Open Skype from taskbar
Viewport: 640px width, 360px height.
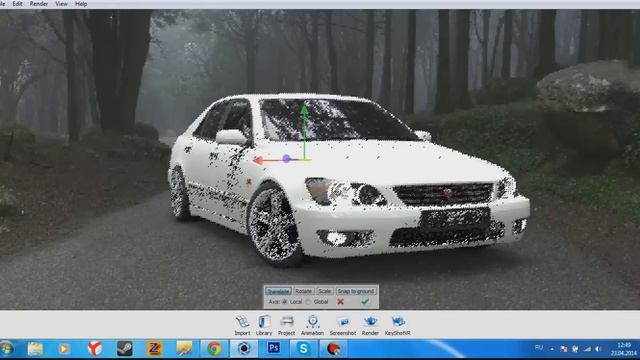pos(303,349)
